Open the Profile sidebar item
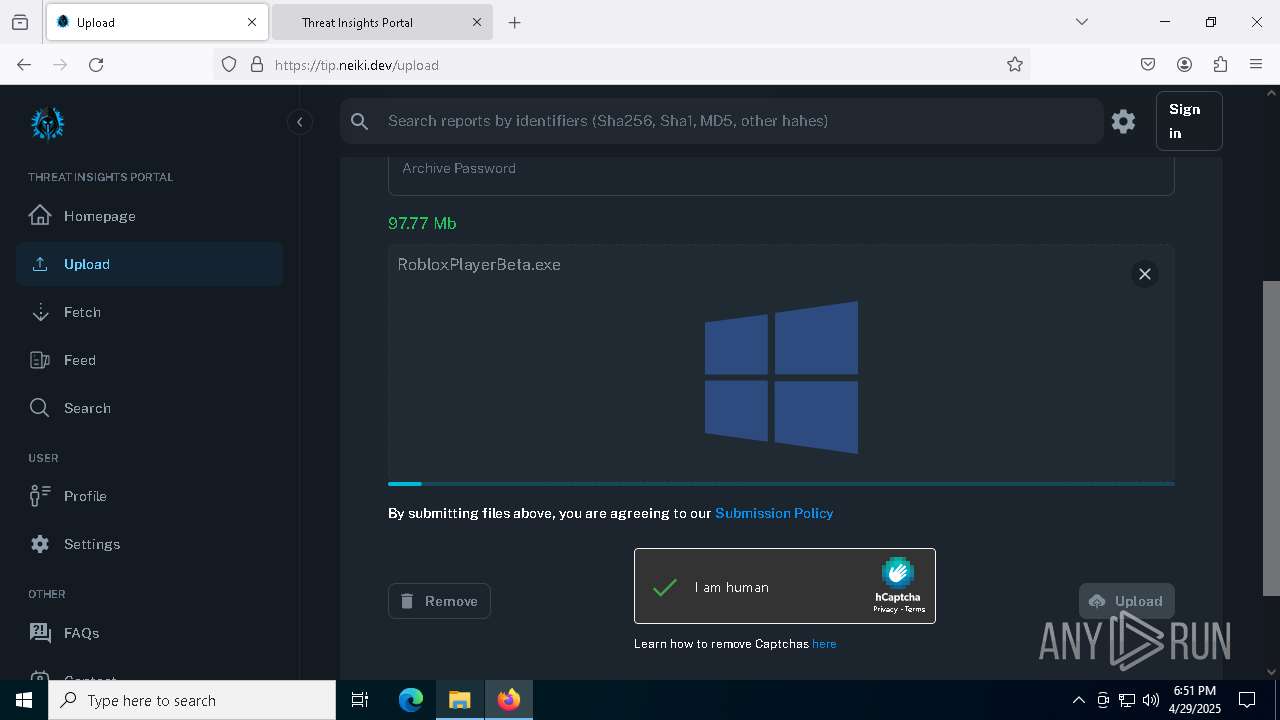 point(149,496)
